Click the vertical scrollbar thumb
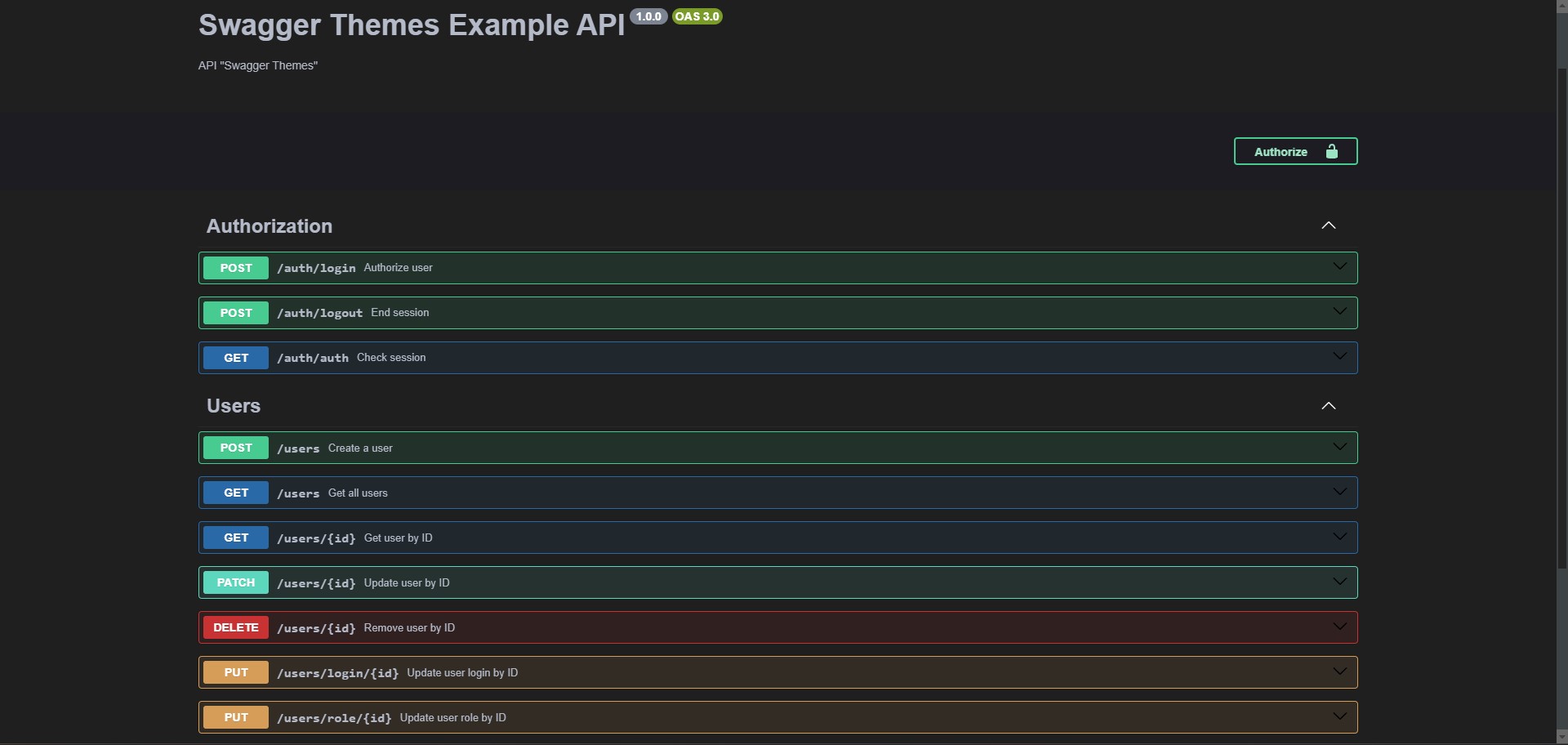 (1562, 319)
